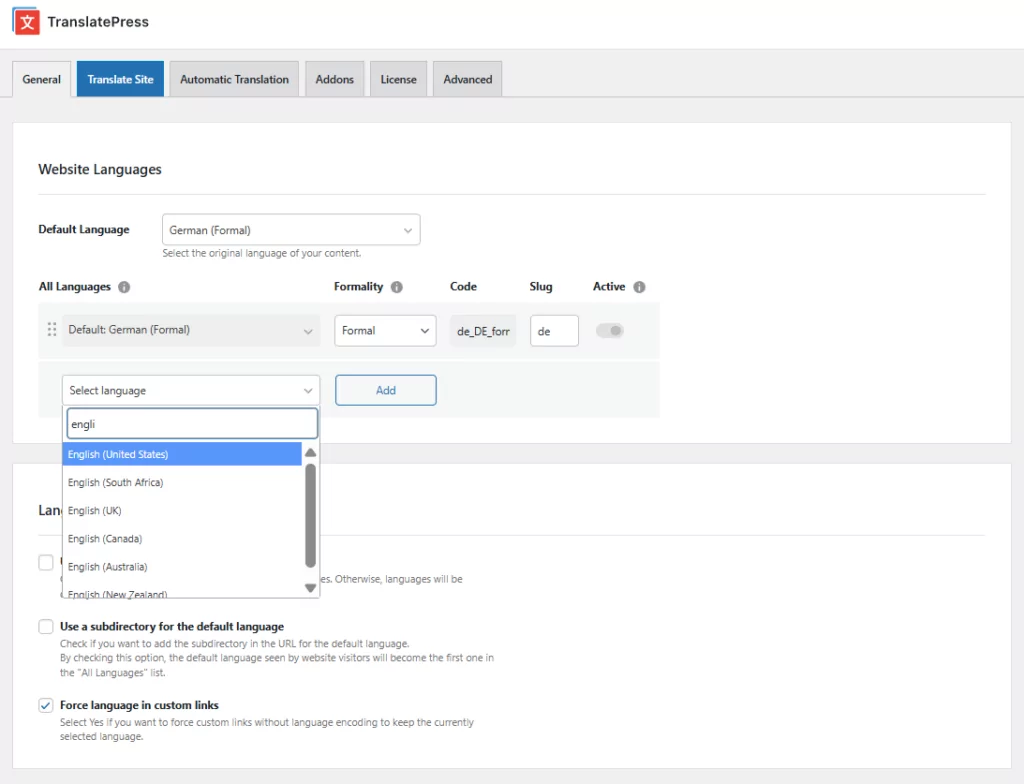
Task: Select English (United States) from list
Action: tap(182, 454)
